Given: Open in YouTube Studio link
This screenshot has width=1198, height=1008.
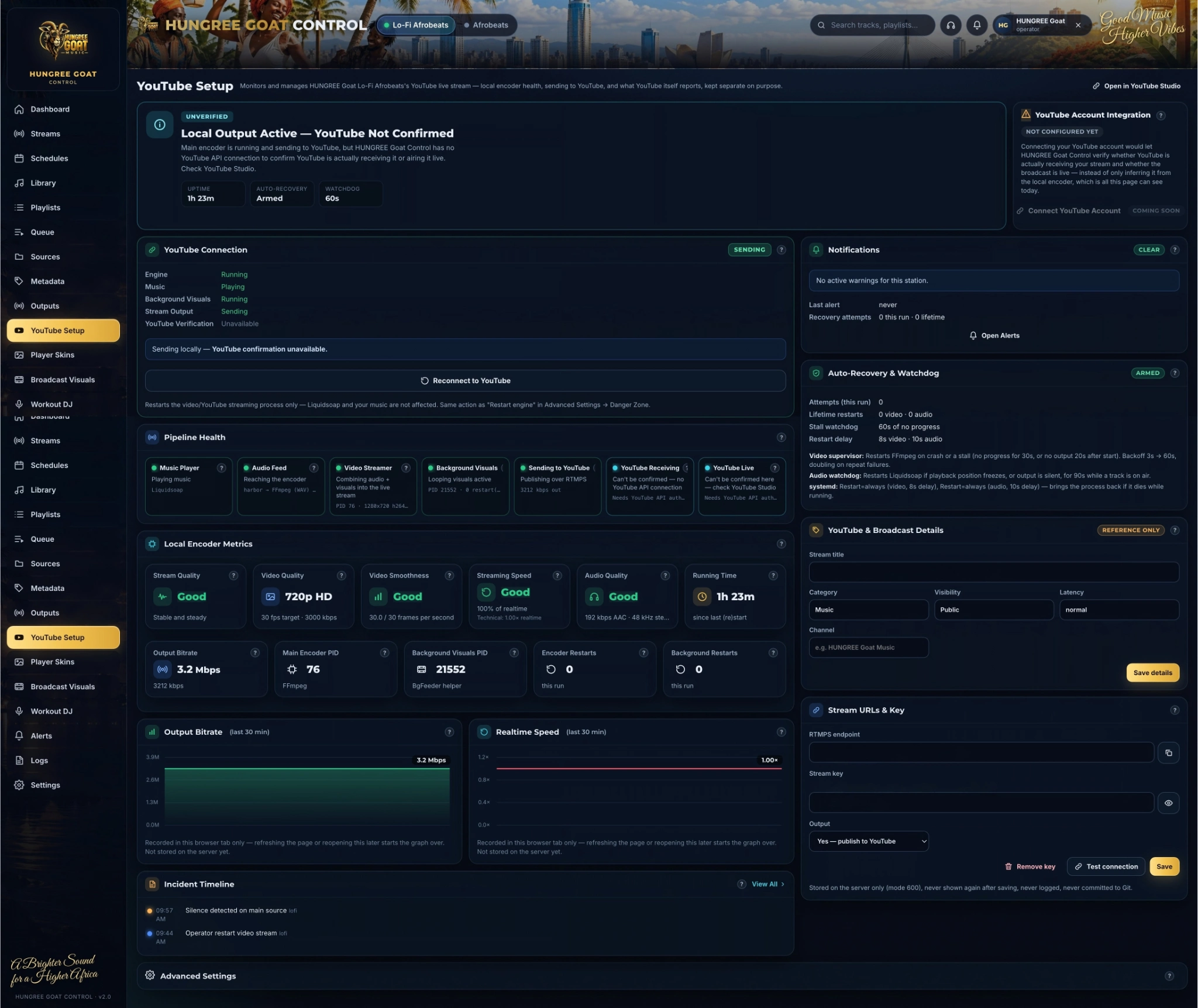Looking at the screenshot, I should tap(1136, 86).
